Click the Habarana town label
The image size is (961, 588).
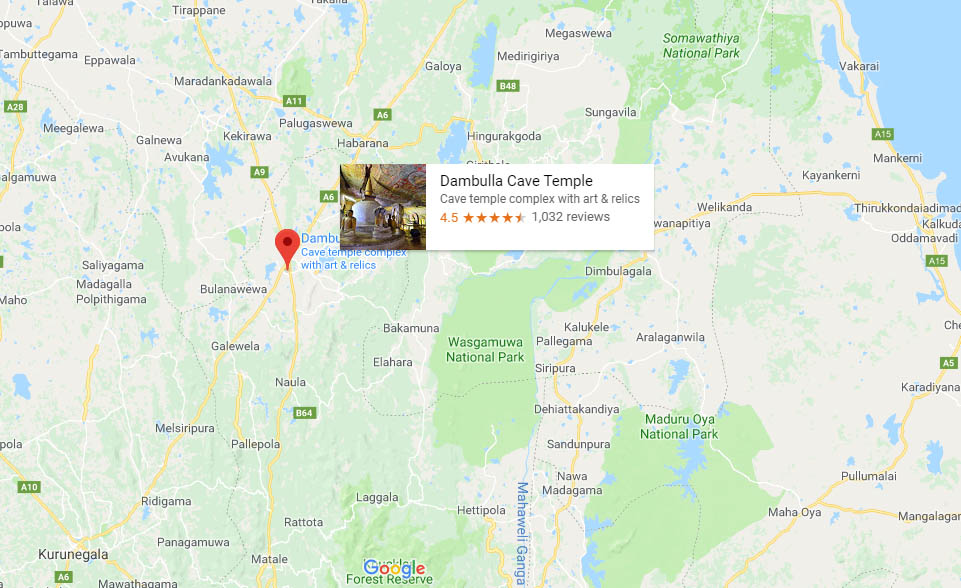363,143
